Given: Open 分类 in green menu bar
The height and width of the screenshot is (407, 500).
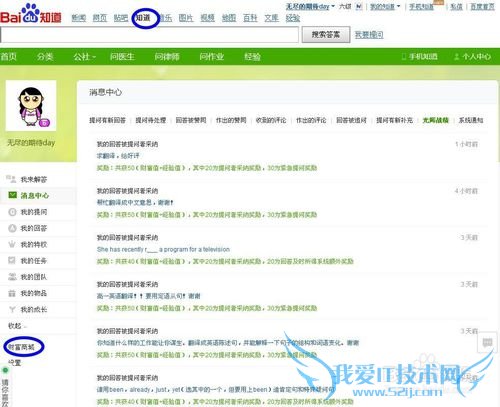Looking at the screenshot, I should click(x=45, y=57).
